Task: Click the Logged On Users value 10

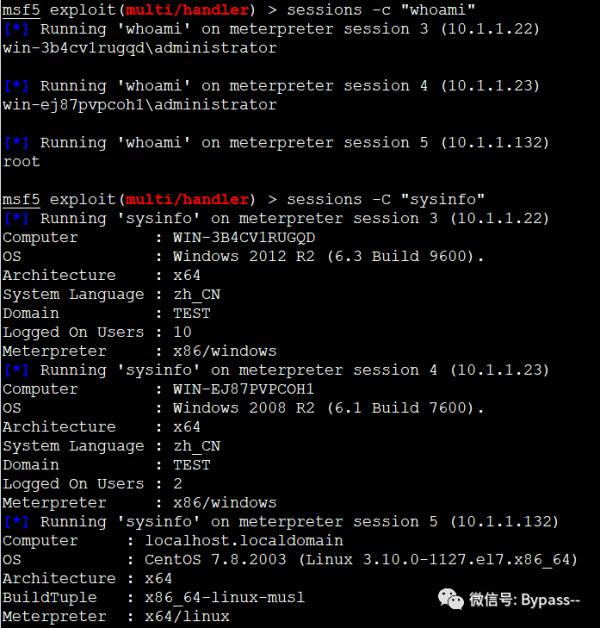Action: point(182,332)
